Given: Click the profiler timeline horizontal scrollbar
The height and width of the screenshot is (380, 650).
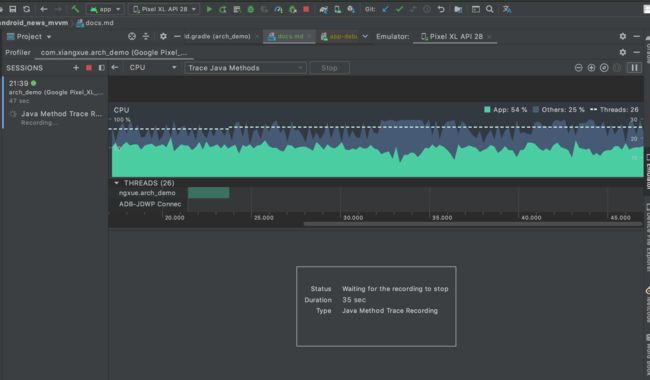Looking at the screenshot, I should pos(473,224).
